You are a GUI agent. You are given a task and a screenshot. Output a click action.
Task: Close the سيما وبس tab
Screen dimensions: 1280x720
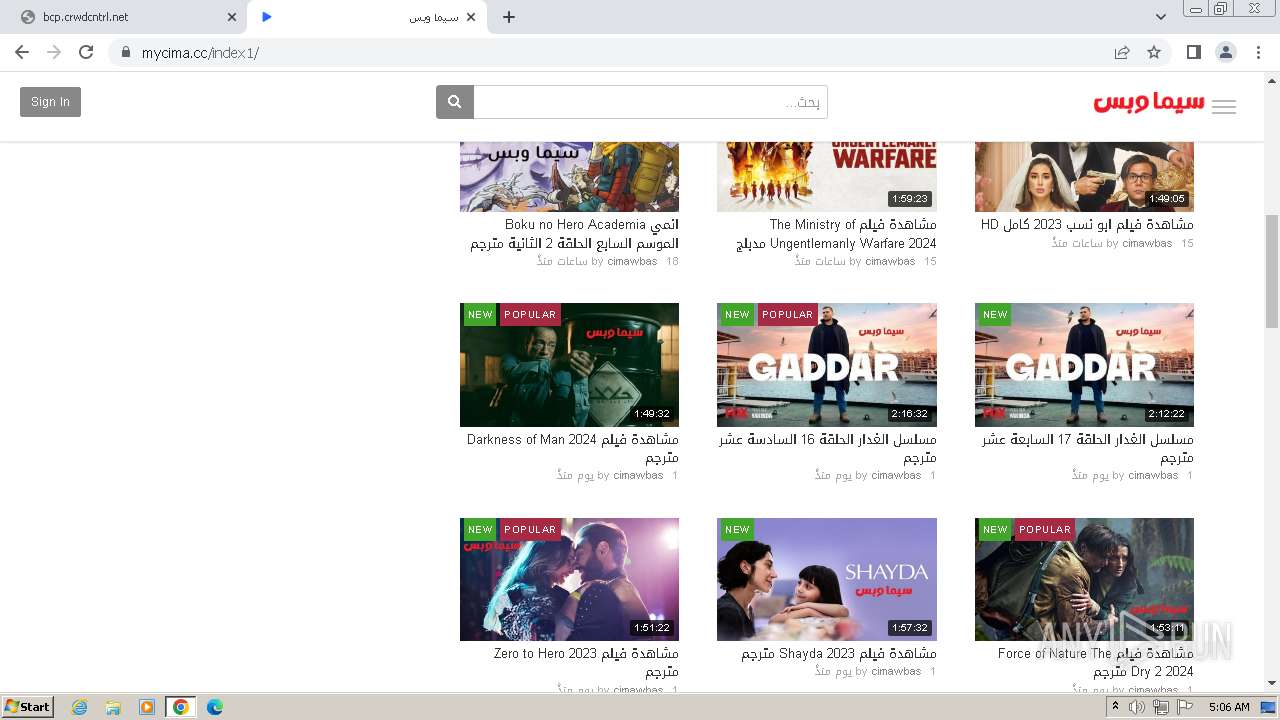tap(471, 17)
